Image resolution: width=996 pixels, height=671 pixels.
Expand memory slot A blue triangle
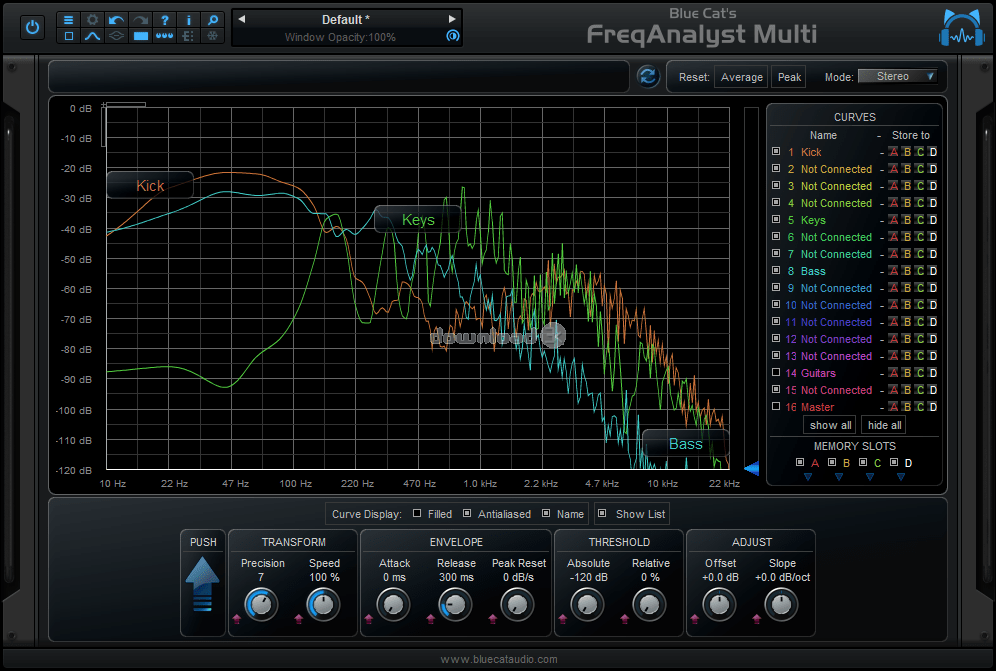tap(808, 477)
